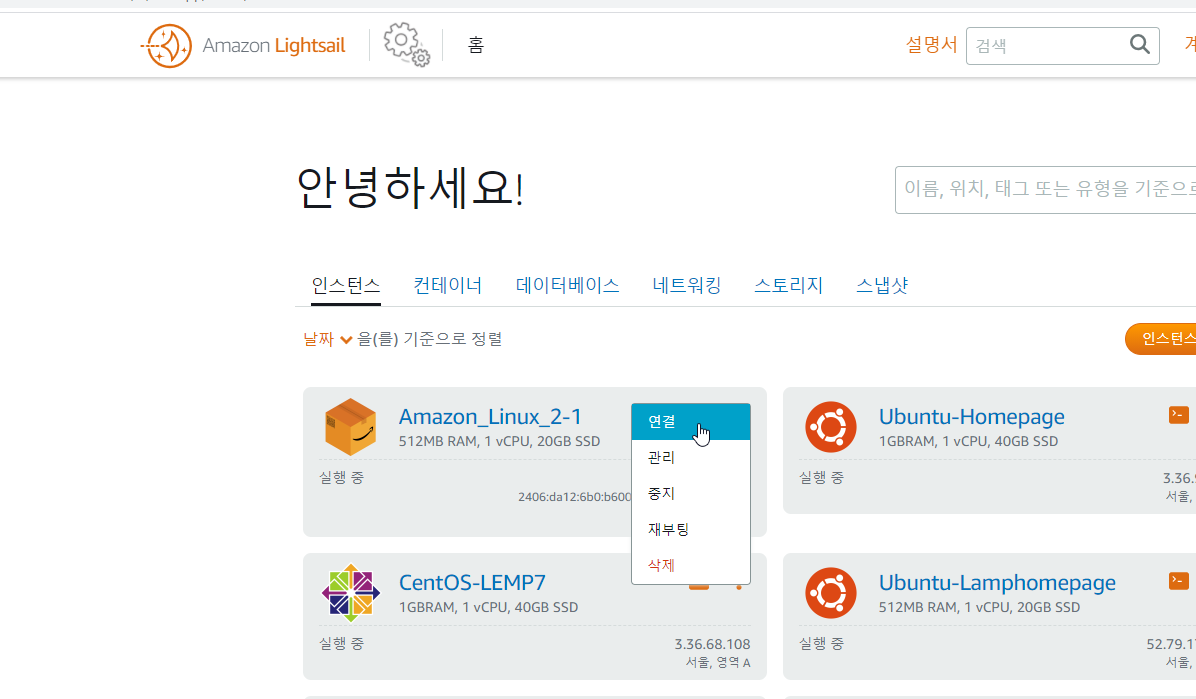Image resolution: width=1196 pixels, height=699 pixels.
Task: Click the Amazon Lightsail logo
Action: coord(243,46)
